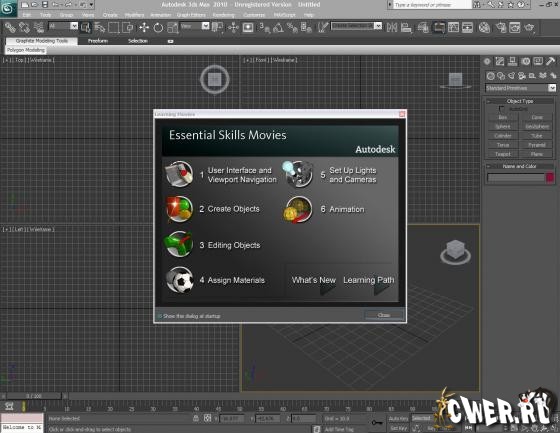Select the Move tool icon
Viewport: 560px width, 433px height.
144,28
